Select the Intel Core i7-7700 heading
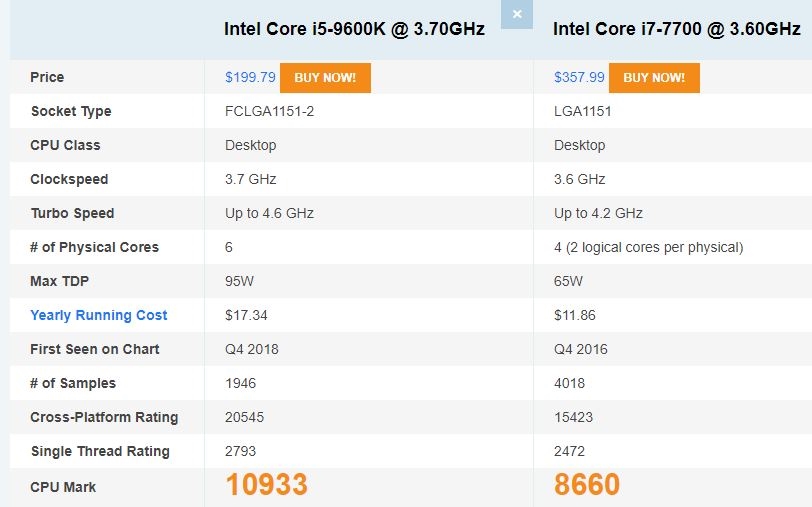This screenshot has width=812, height=507. tap(677, 28)
